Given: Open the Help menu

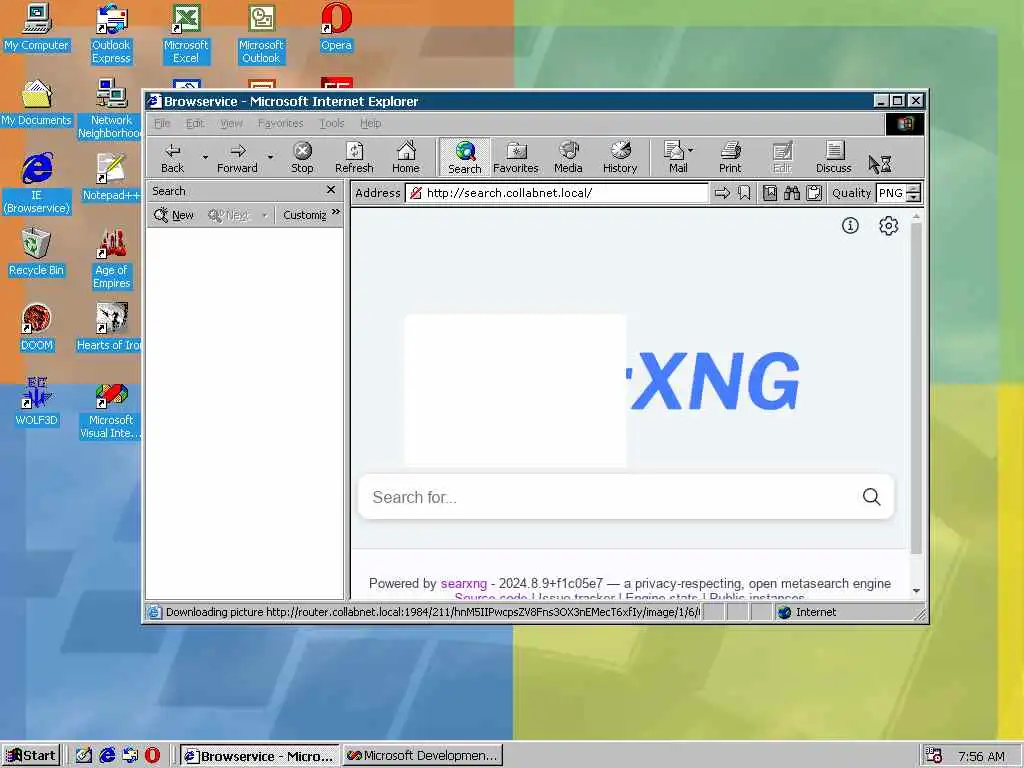Looking at the screenshot, I should pyautogui.click(x=370, y=123).
